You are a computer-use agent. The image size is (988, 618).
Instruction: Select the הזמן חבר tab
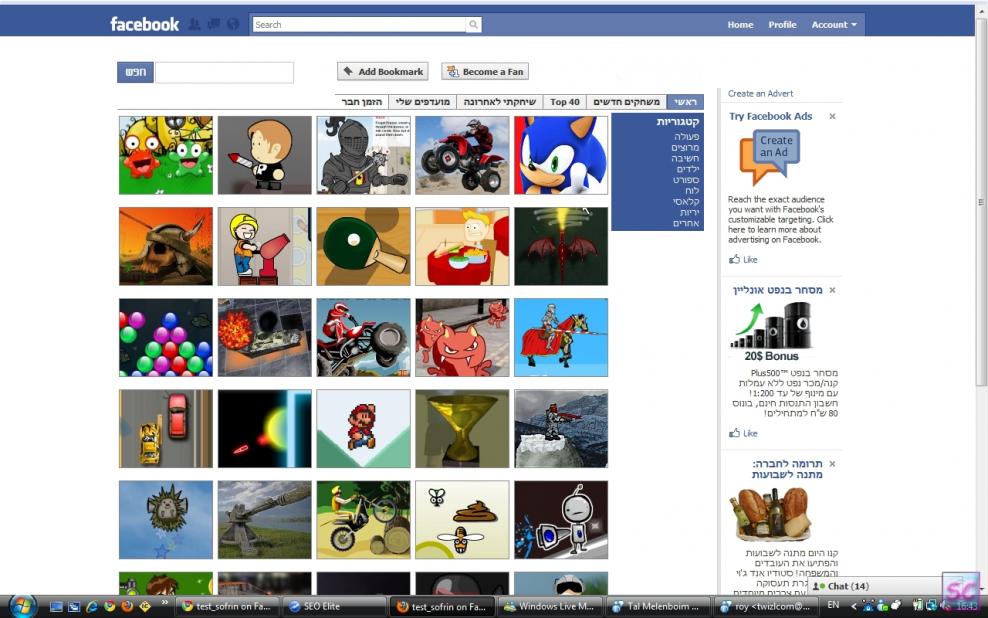pos(362,102)
